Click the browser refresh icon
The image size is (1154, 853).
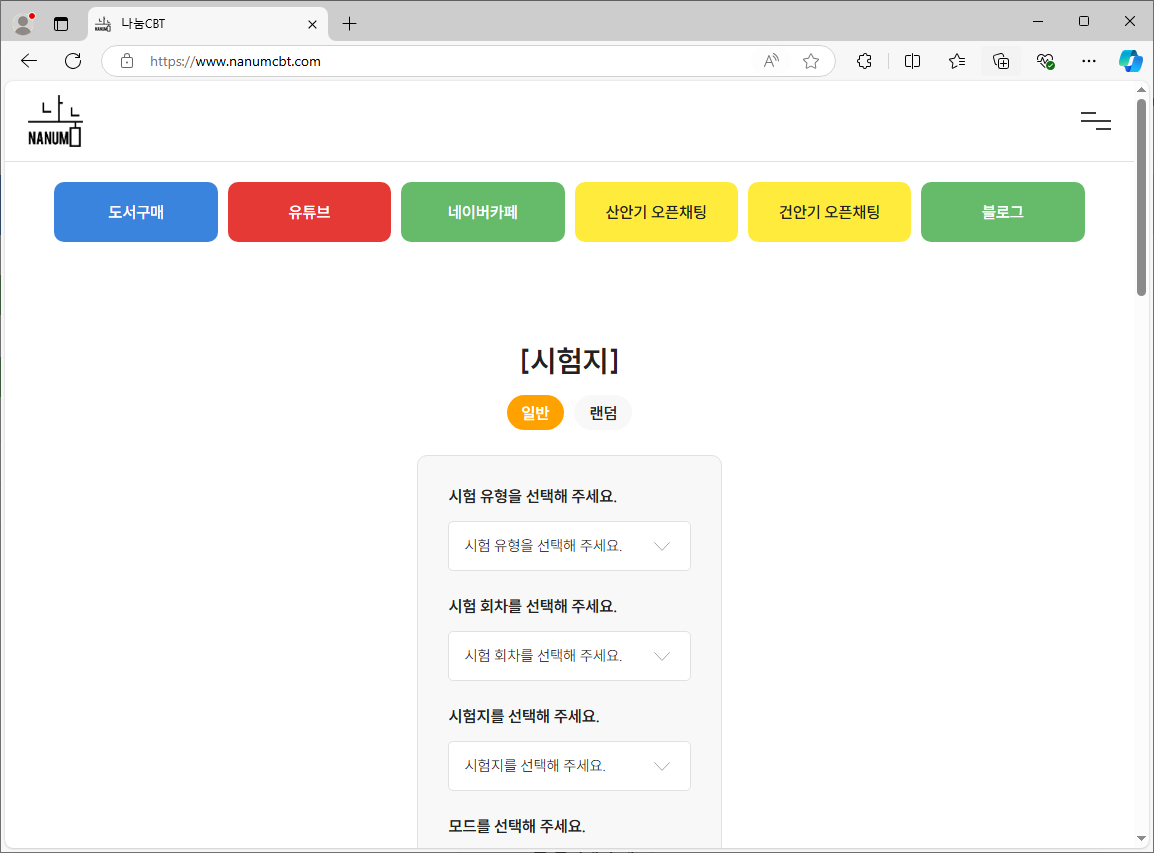point(72,61)
